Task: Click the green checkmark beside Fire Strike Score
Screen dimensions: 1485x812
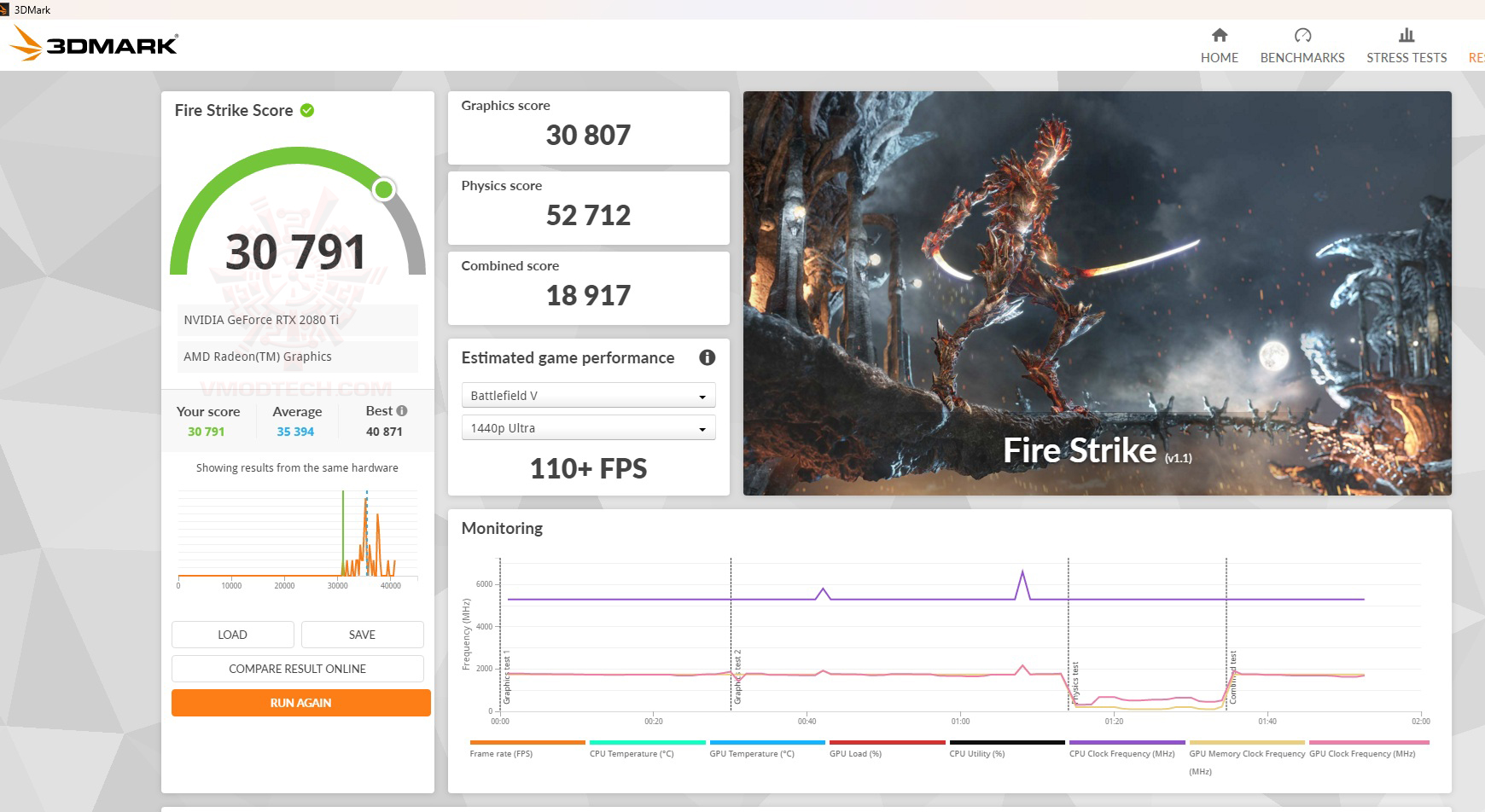Action: [308, 110]
